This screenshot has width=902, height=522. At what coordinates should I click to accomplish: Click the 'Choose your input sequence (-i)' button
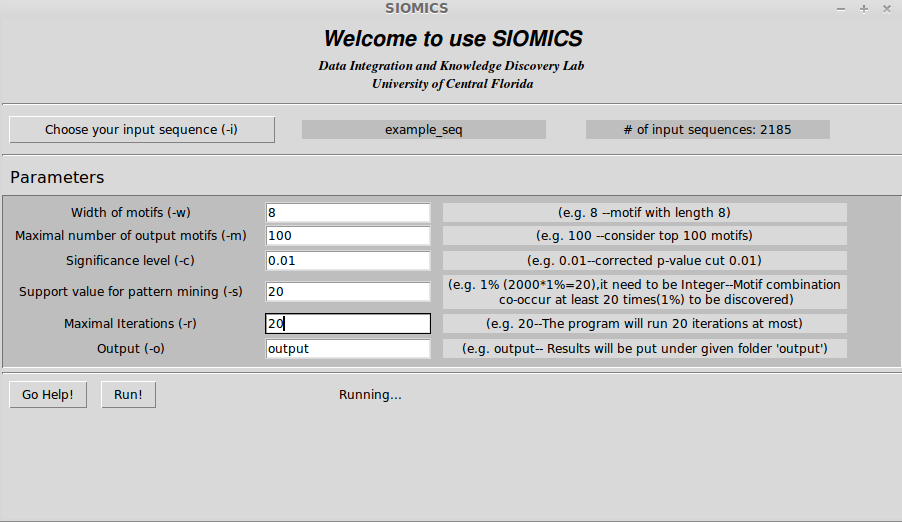click(142, 129)
